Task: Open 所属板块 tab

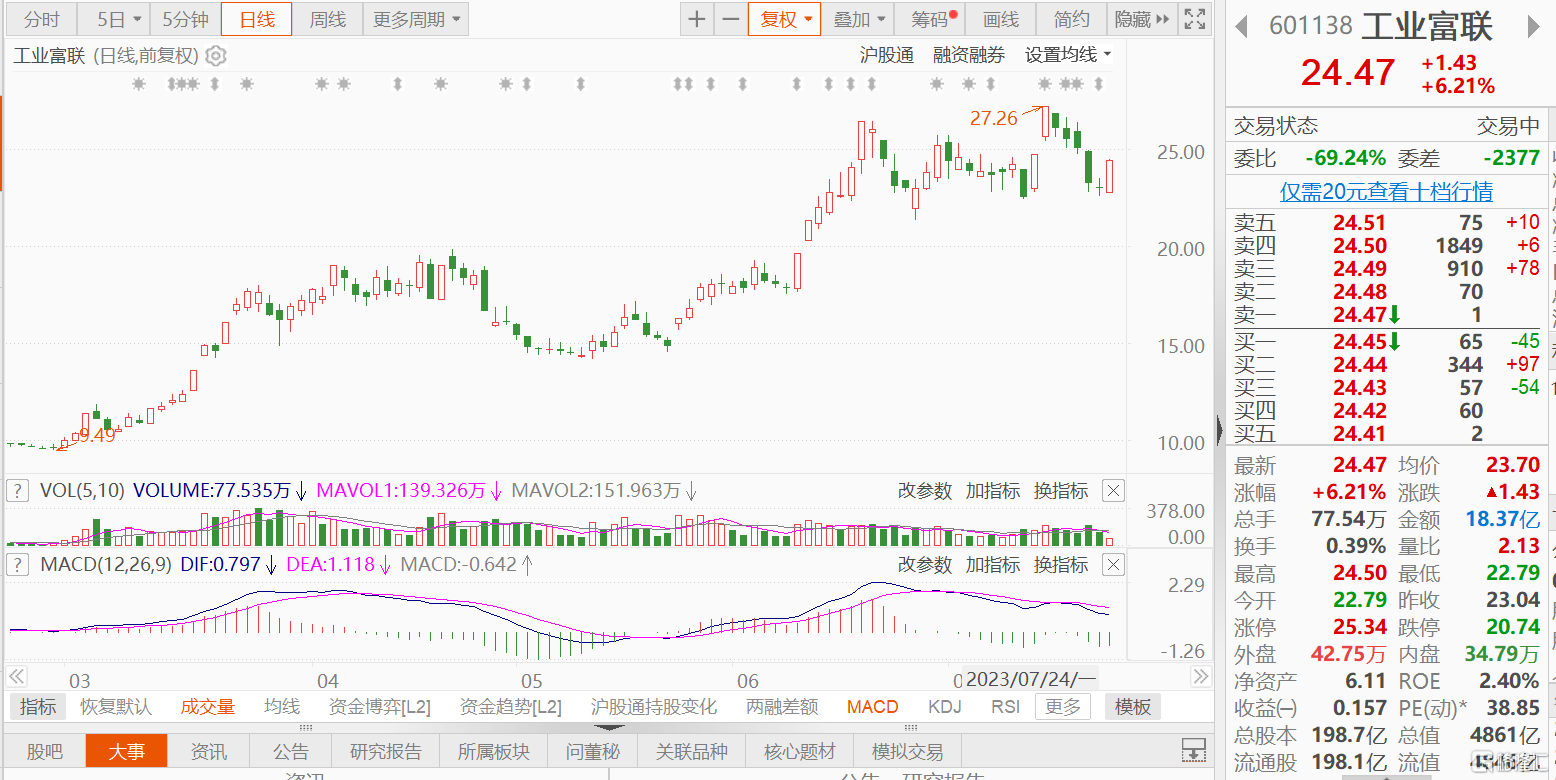Action: coord(494,751)
